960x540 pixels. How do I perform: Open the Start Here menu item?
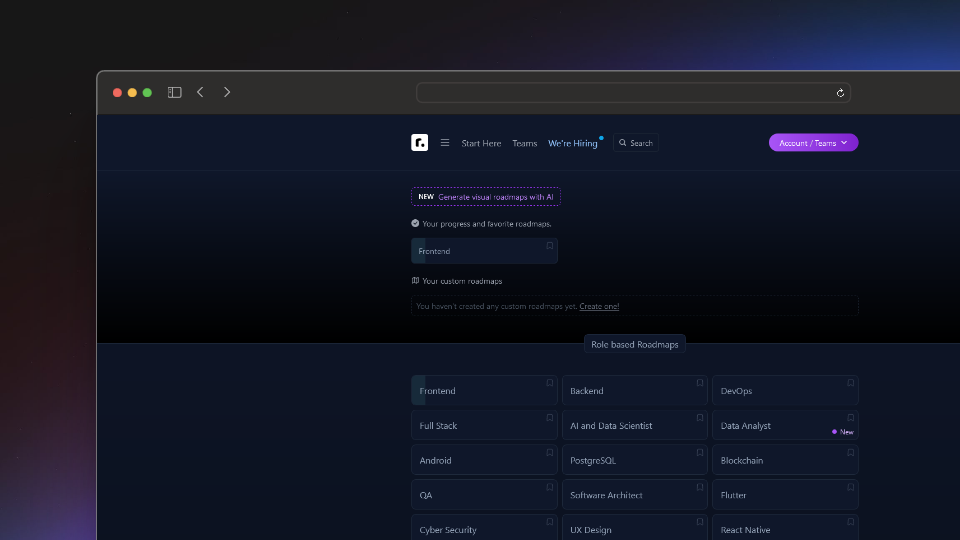pos(481,143)
